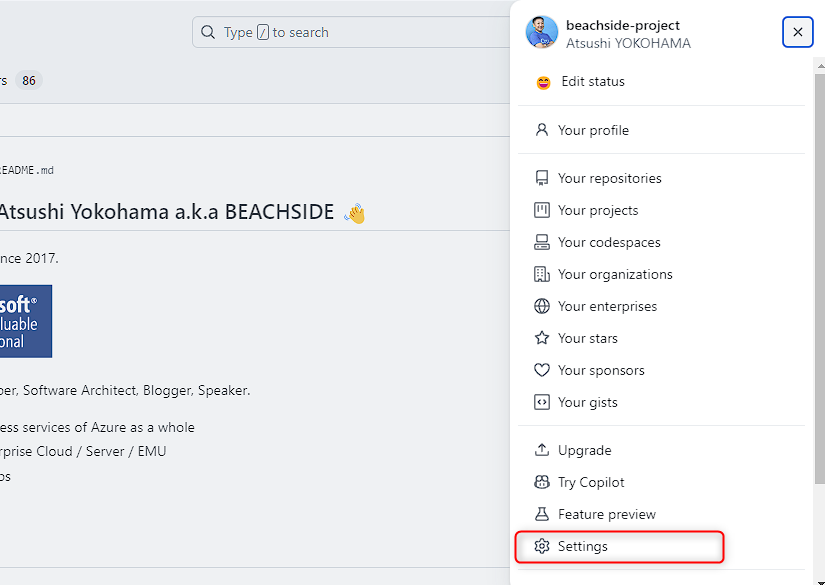
Task: Select the Your gists code icon
Action: (x=541, y=402)
